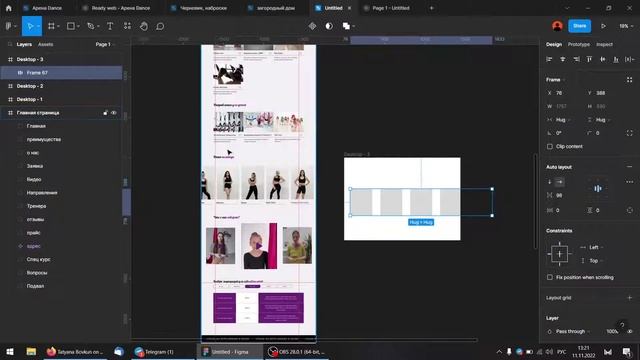Open the help question mark button
Viewport: 640px width, 360px height.
[622, 325]
